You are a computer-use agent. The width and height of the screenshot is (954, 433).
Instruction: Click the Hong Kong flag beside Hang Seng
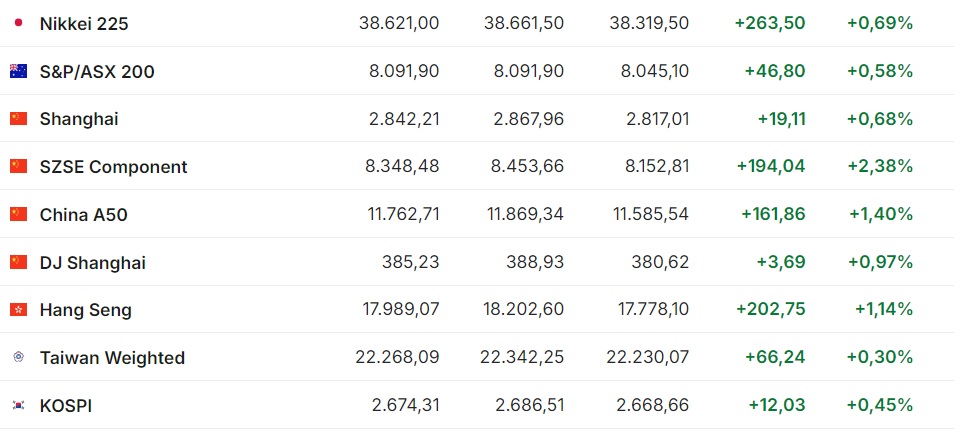coord(18,310)
